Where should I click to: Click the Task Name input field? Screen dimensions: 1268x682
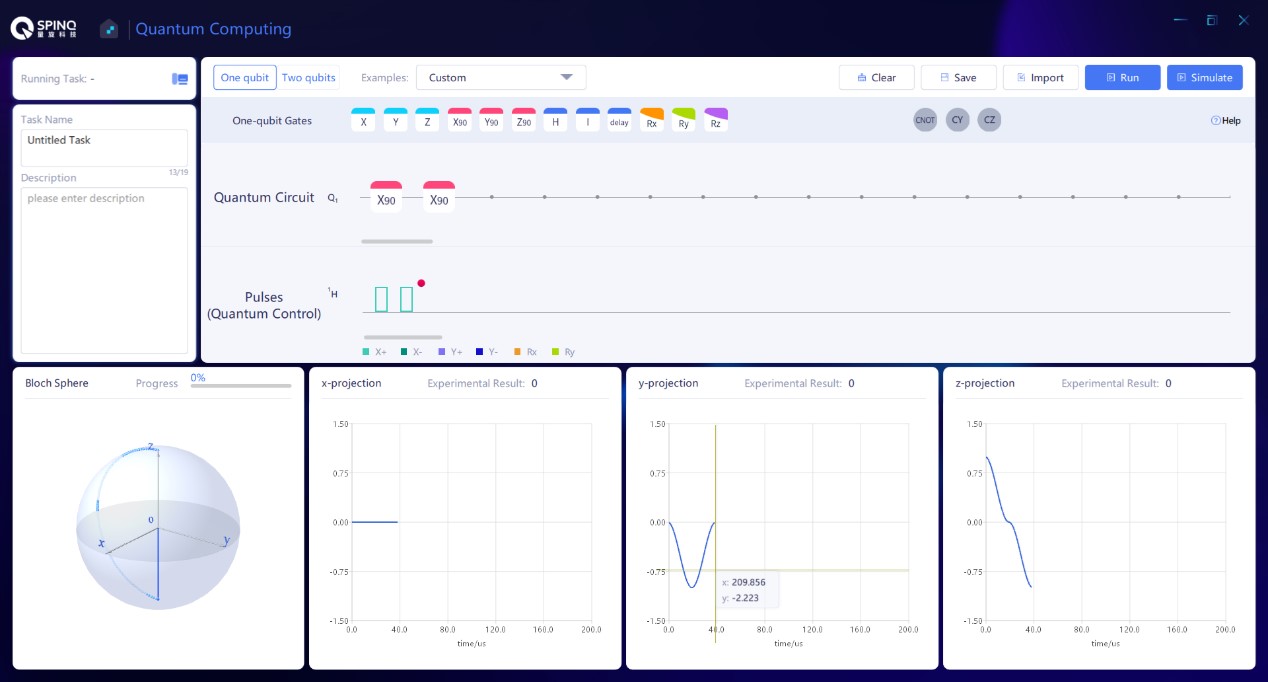click(x=104, y=147)
